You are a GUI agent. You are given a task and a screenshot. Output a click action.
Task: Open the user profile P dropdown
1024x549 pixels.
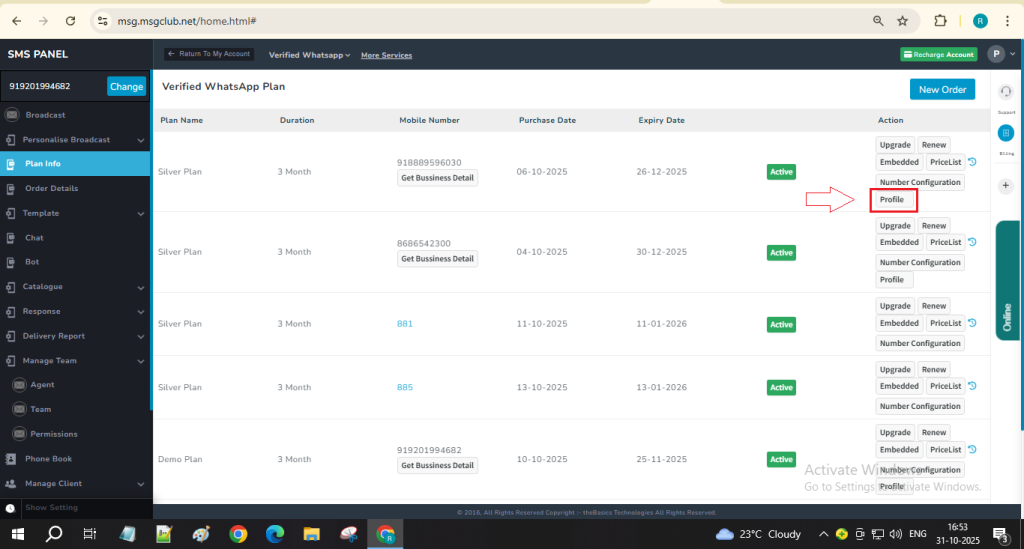(996, 55)
